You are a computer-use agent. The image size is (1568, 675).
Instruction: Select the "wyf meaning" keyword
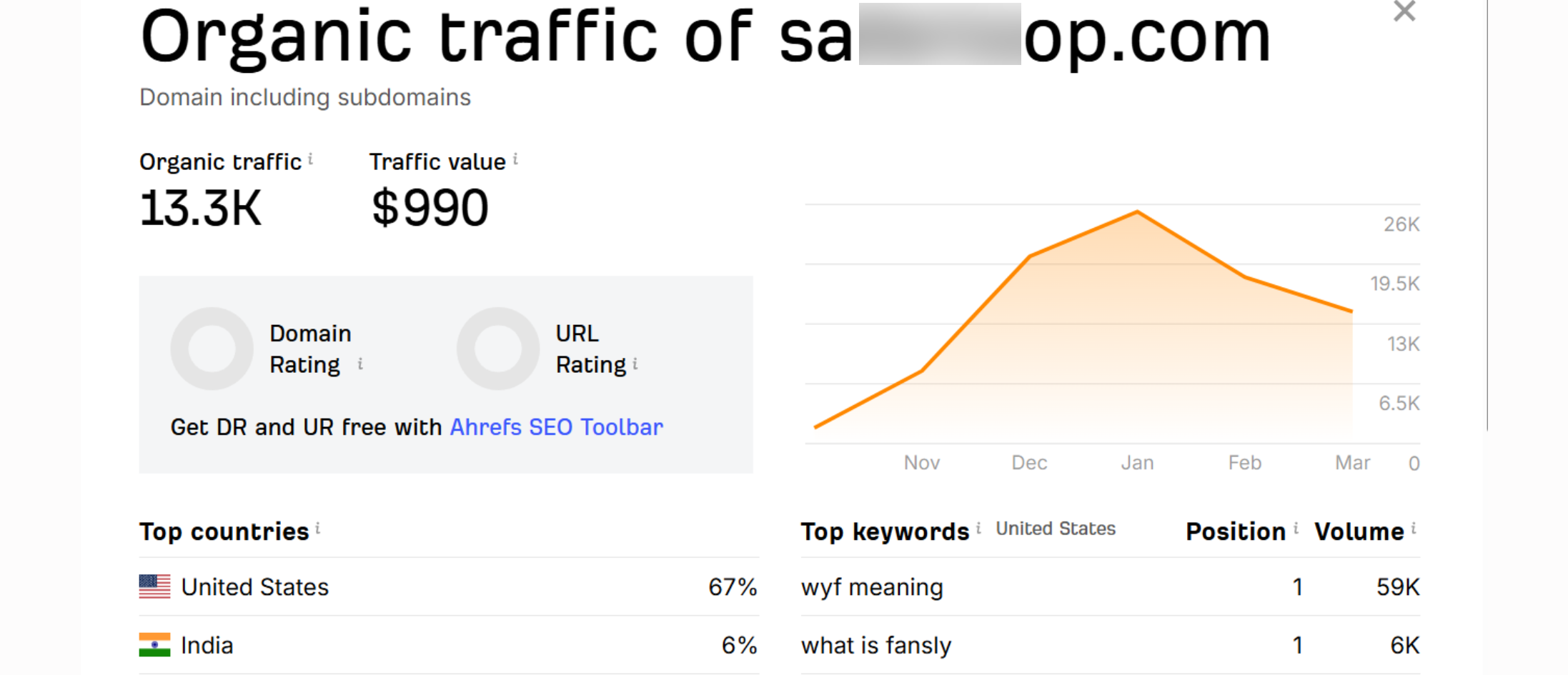pos(872,587)
